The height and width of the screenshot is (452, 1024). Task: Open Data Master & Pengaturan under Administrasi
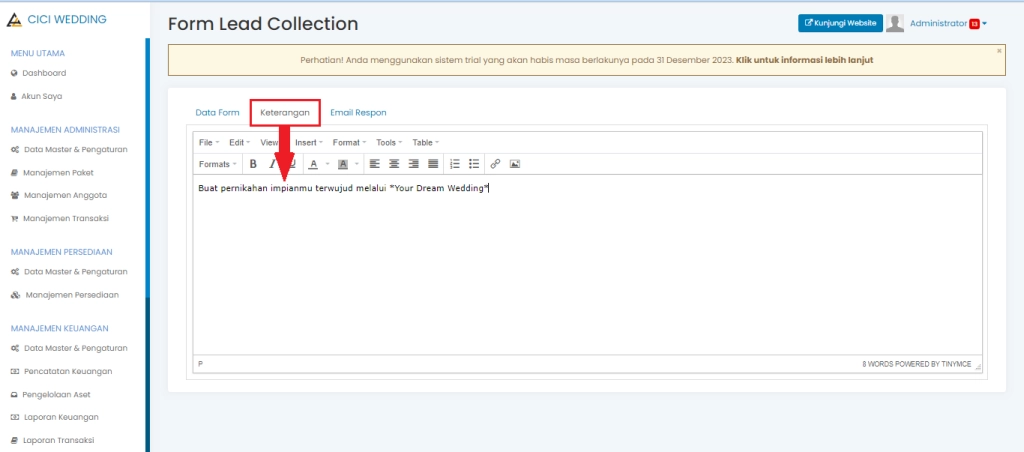(76, 149)
